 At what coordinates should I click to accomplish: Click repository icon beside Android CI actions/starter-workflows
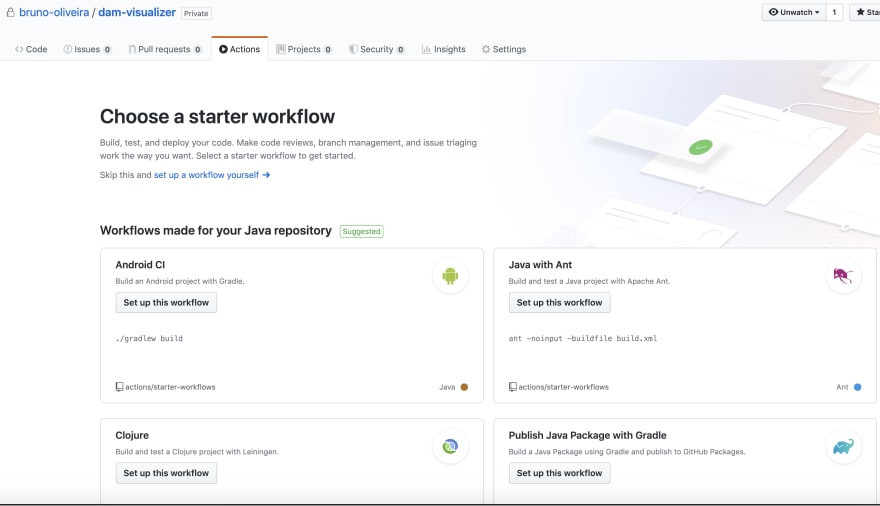119,387
